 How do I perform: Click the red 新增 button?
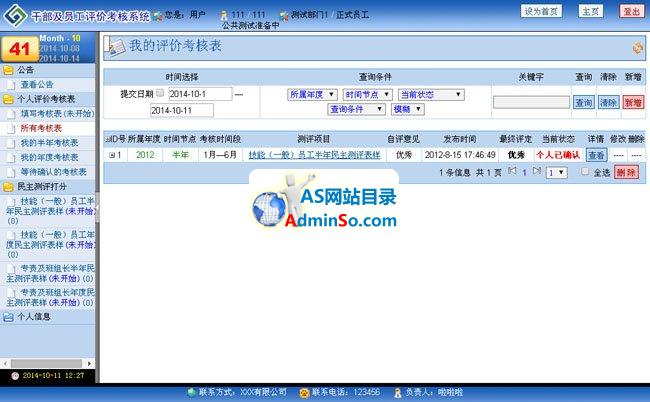coord(633,102)
